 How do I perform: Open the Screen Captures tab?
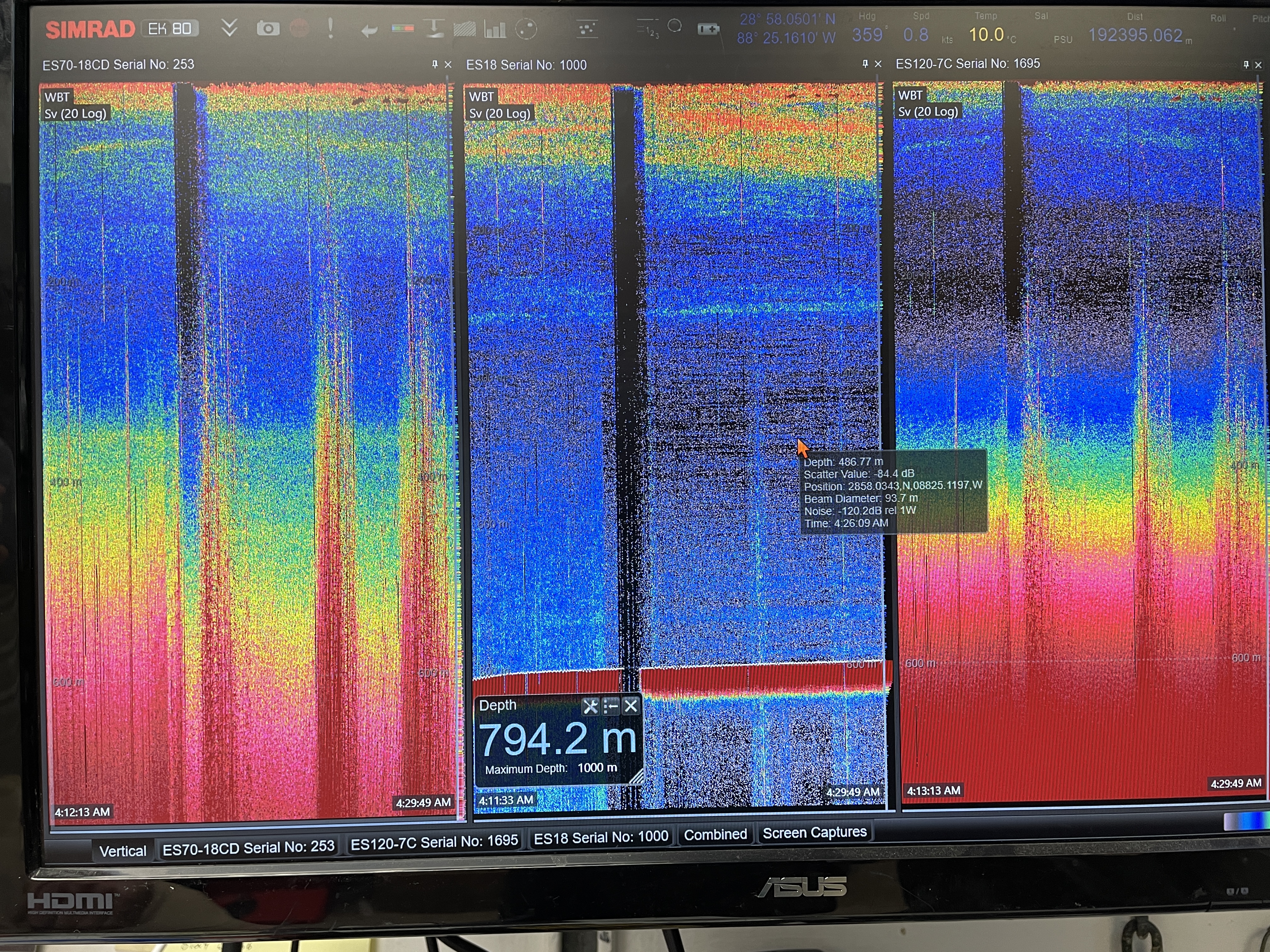pyautogui.click(x=814, y=833)
